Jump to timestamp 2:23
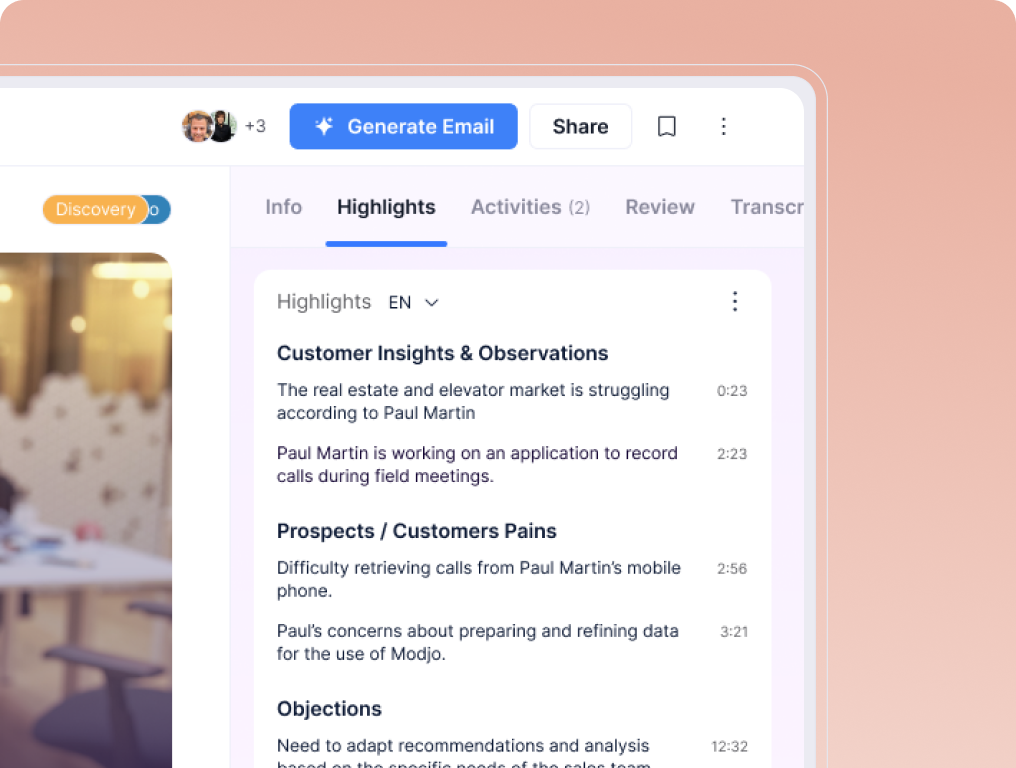Image resolution: width=1016 pixels, height=768 pixels. (x=732, y=454)
